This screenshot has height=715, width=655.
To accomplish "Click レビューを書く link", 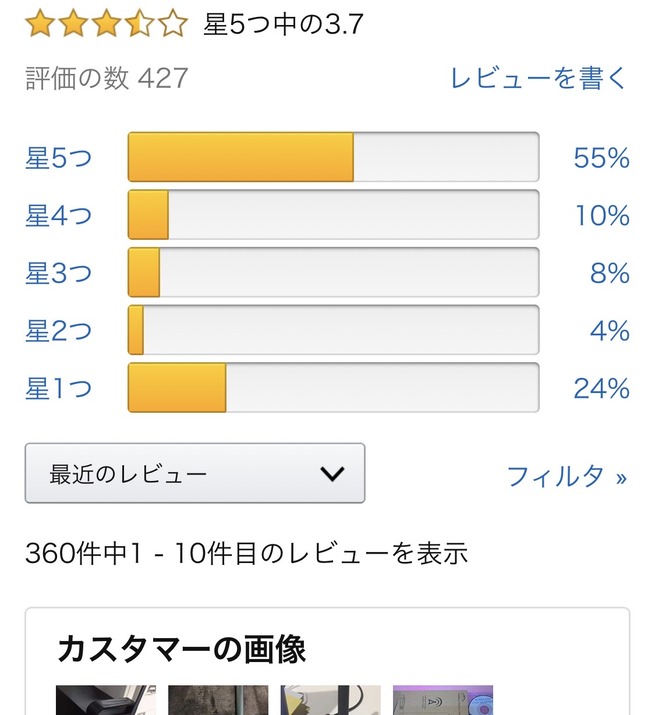I will (539, 78).
